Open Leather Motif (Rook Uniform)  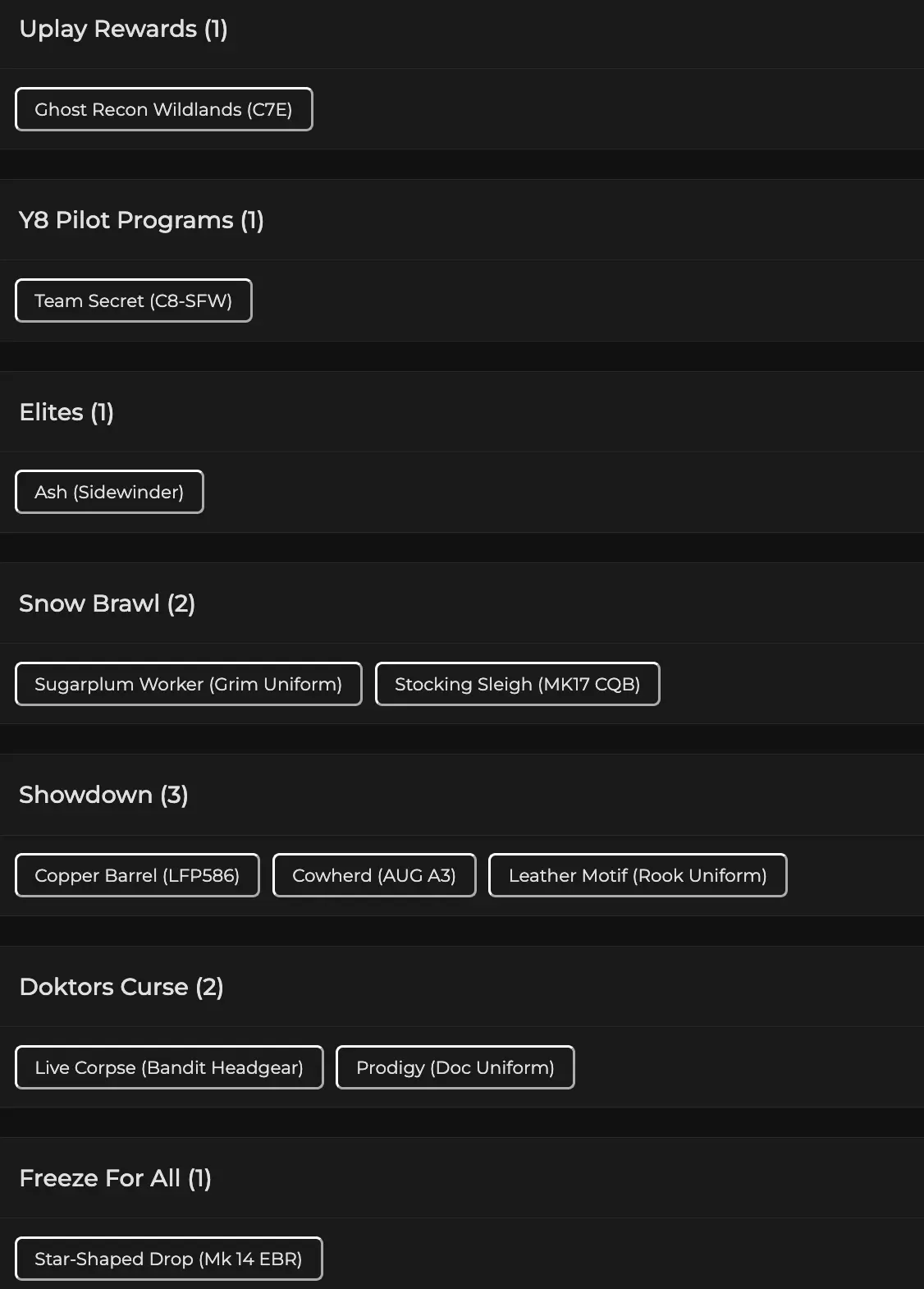(x=637, y=875)
